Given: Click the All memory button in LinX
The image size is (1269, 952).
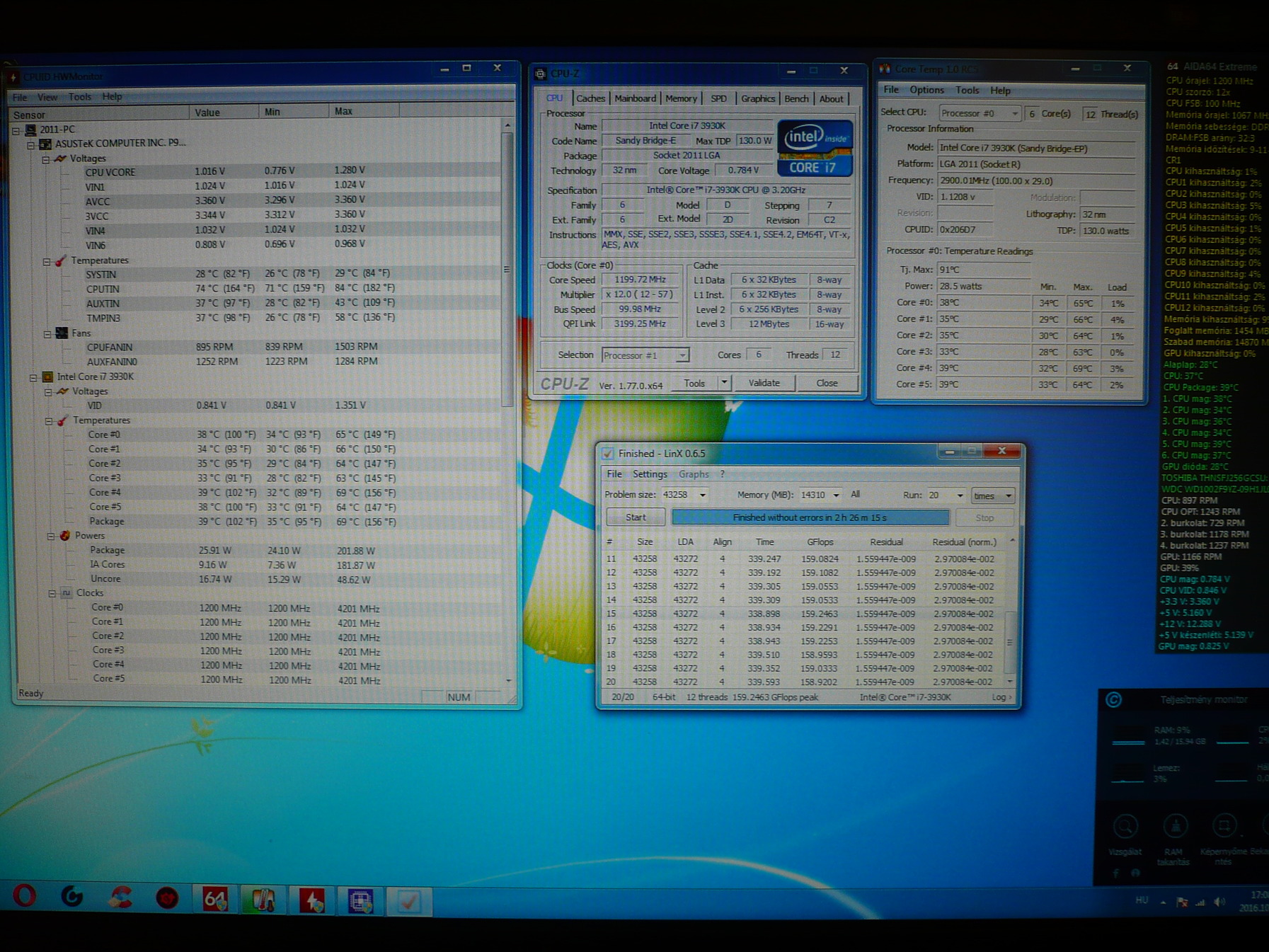Looking at the screenshot, I should click(856, 495).
